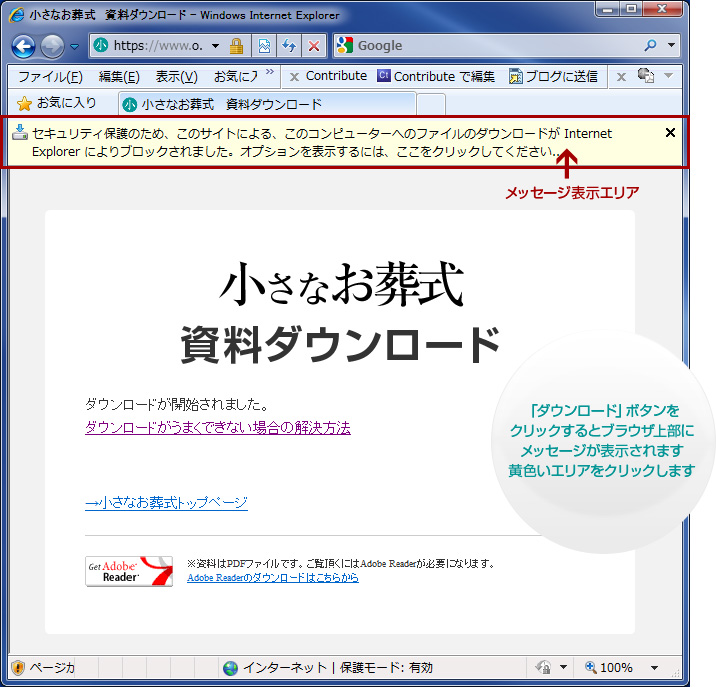The height and width of the screenshot is (687, 716).
Task: Open the お気に入り favorites star button
Action: coord(57,103)
